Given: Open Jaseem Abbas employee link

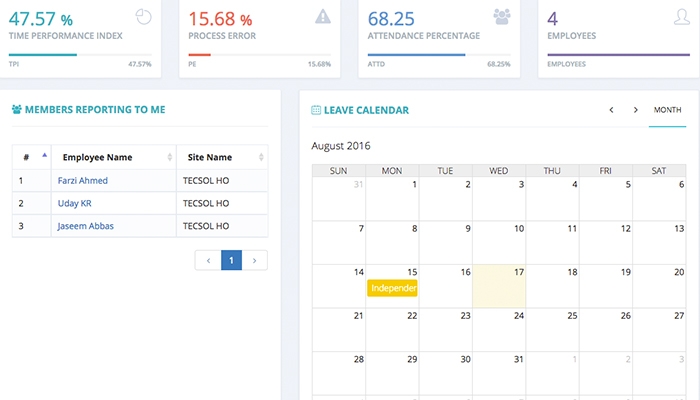Looking at the screenshot, I should [86, 226].
